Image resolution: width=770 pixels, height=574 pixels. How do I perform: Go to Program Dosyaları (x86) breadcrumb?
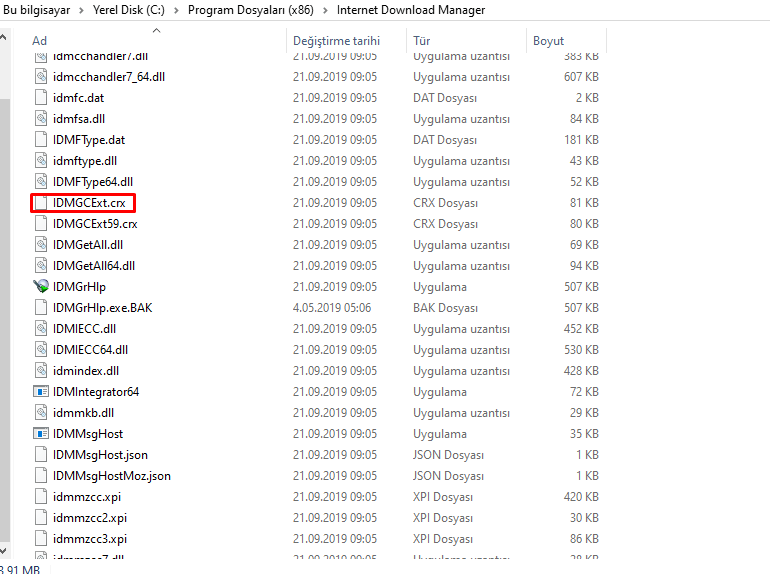pos(250,10)
